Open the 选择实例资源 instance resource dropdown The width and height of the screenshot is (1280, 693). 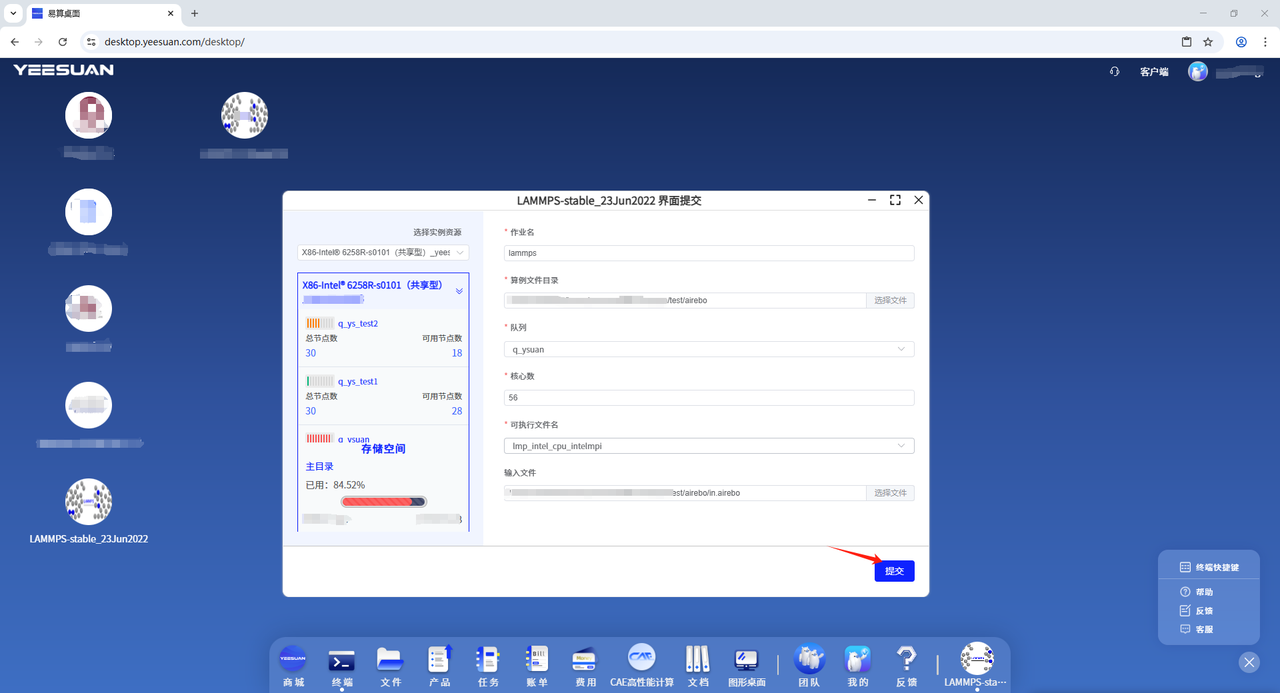[x=383, y=253]
